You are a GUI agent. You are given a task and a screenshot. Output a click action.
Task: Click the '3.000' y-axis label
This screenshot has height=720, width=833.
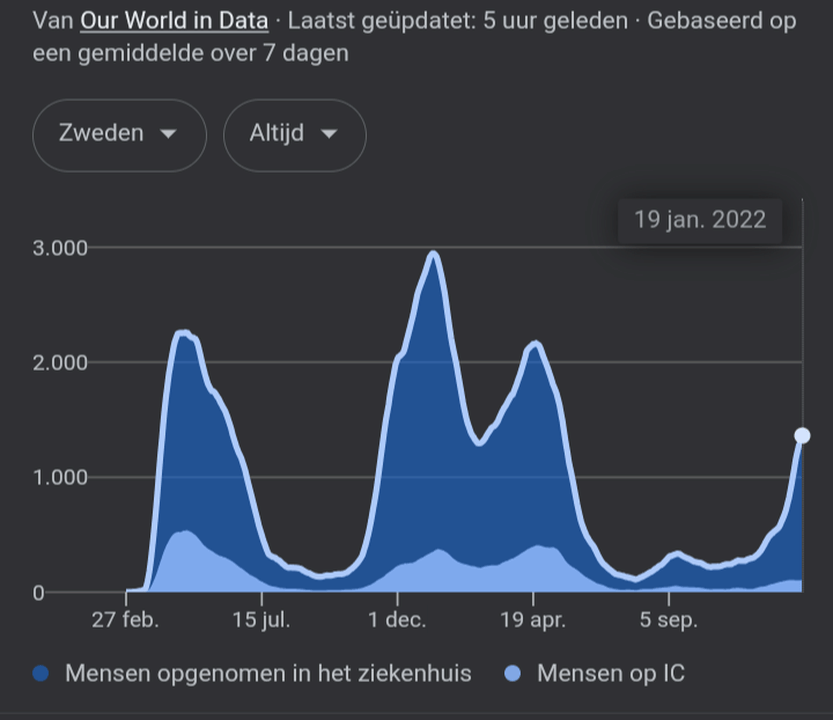coord(60,248)
